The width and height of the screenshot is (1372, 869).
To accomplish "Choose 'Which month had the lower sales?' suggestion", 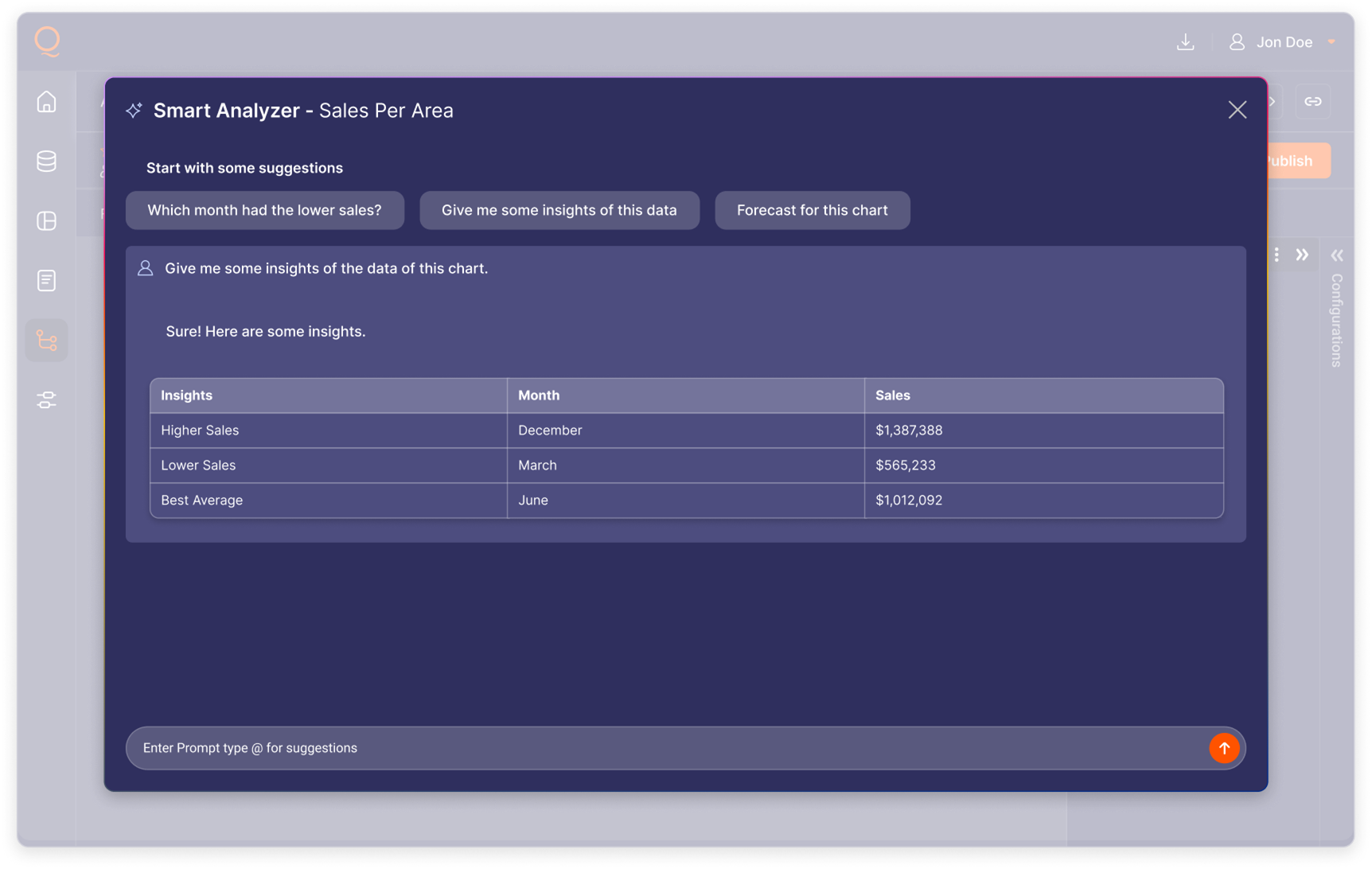I will coord(264,210).
